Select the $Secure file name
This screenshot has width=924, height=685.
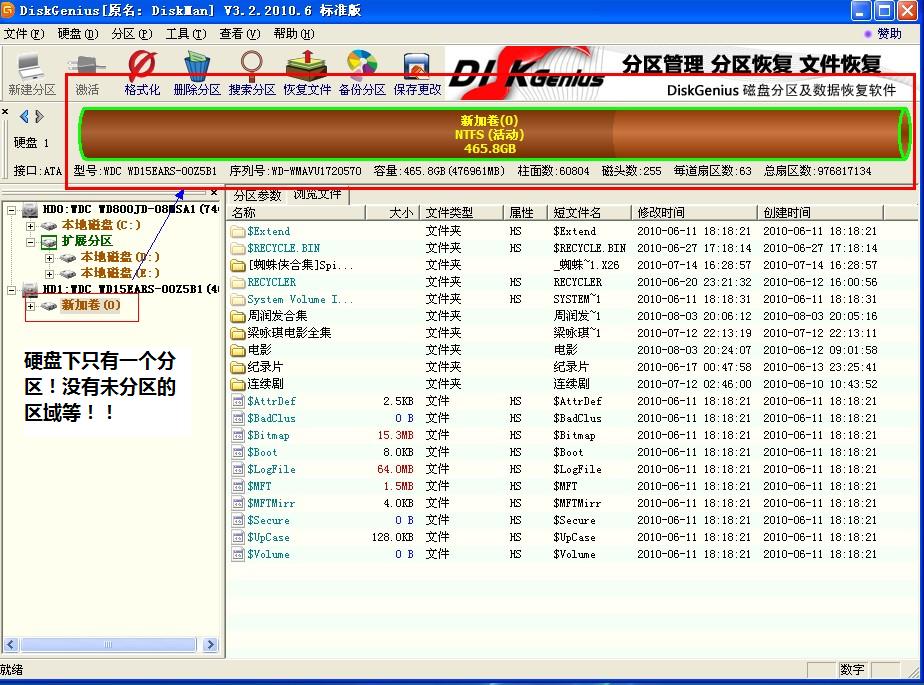tap(268, 521)
